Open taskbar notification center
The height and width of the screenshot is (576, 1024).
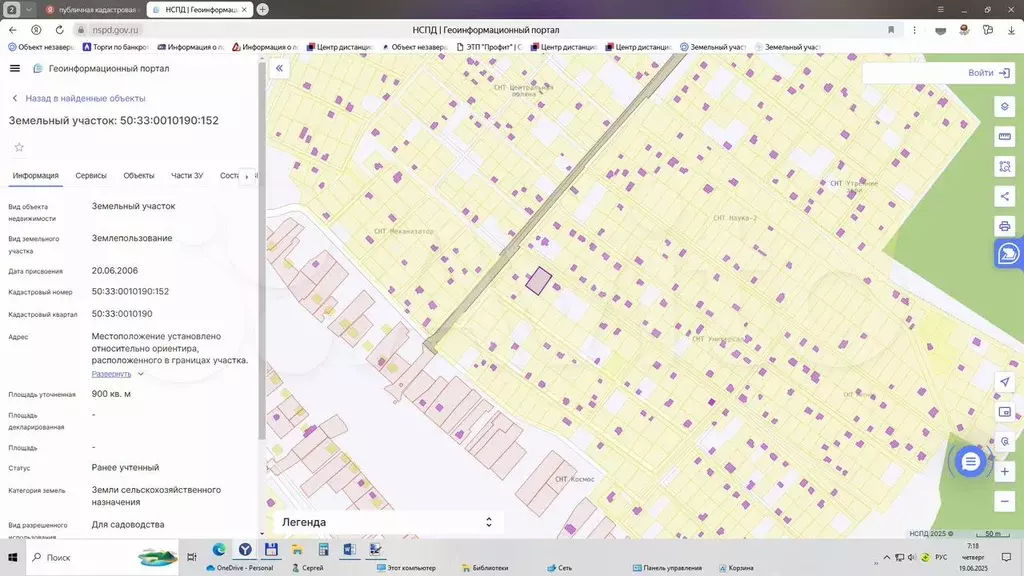(1006, 557)
